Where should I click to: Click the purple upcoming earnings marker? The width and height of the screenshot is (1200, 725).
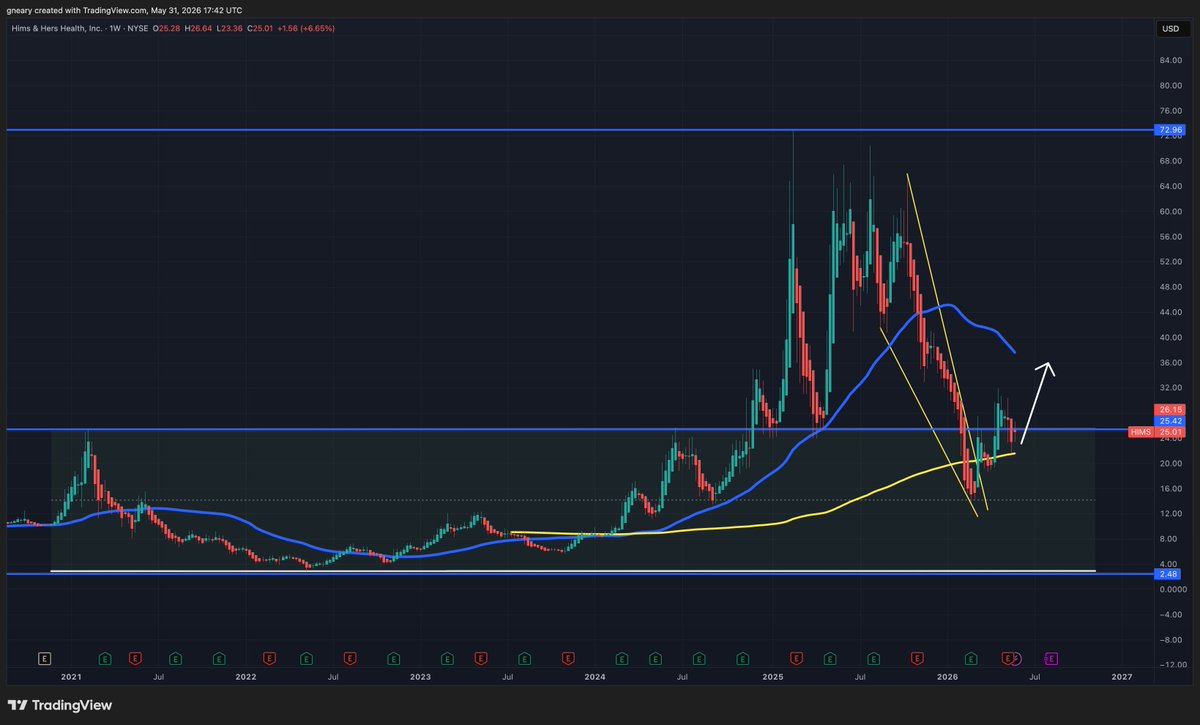[x=1051, y=658]
